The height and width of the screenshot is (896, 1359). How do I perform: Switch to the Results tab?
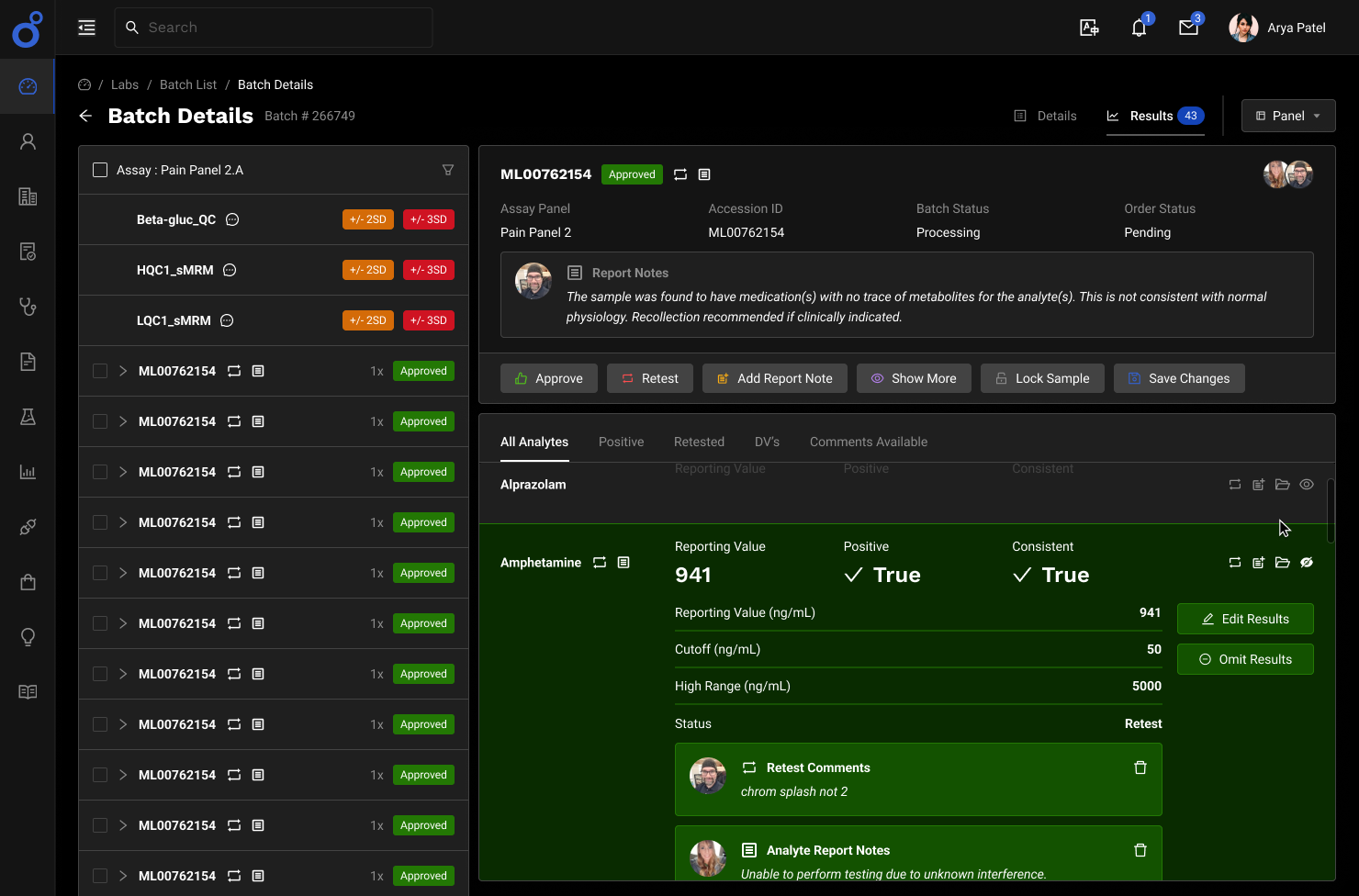tap(1155, 116)
